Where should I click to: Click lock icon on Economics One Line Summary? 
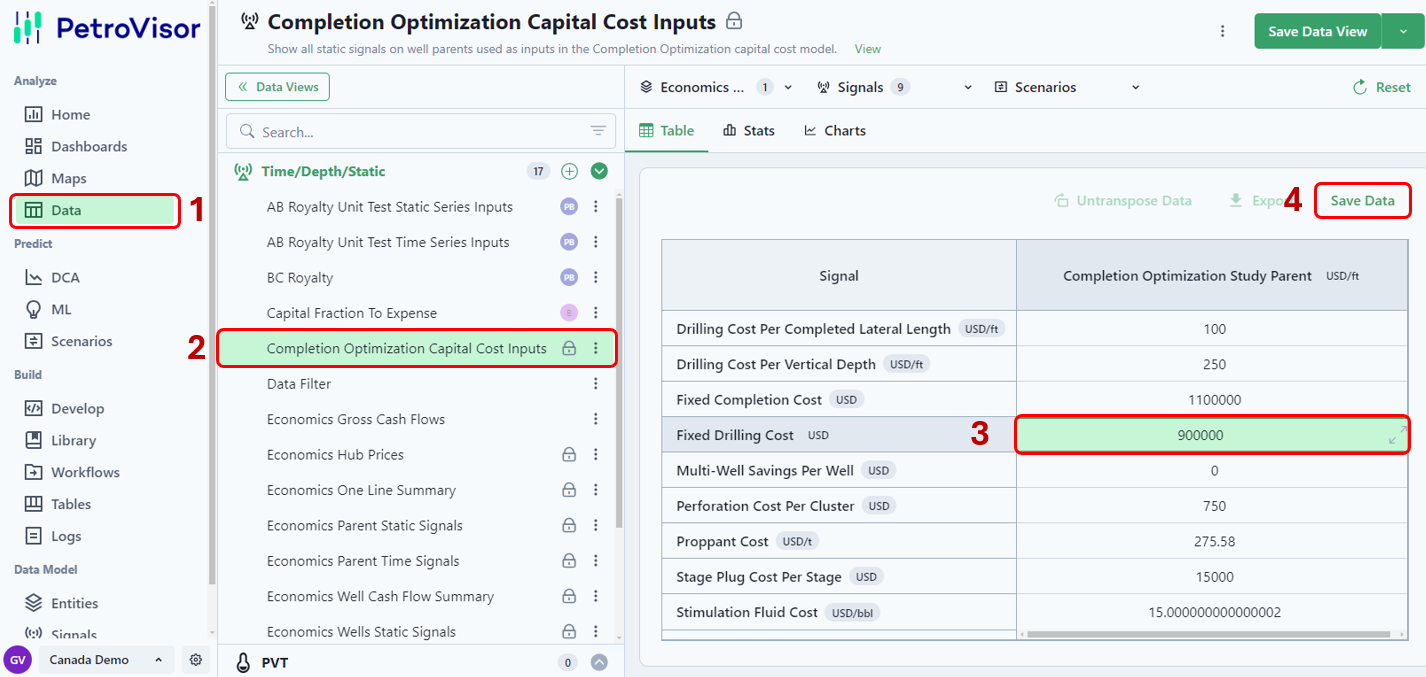[569, 490]
